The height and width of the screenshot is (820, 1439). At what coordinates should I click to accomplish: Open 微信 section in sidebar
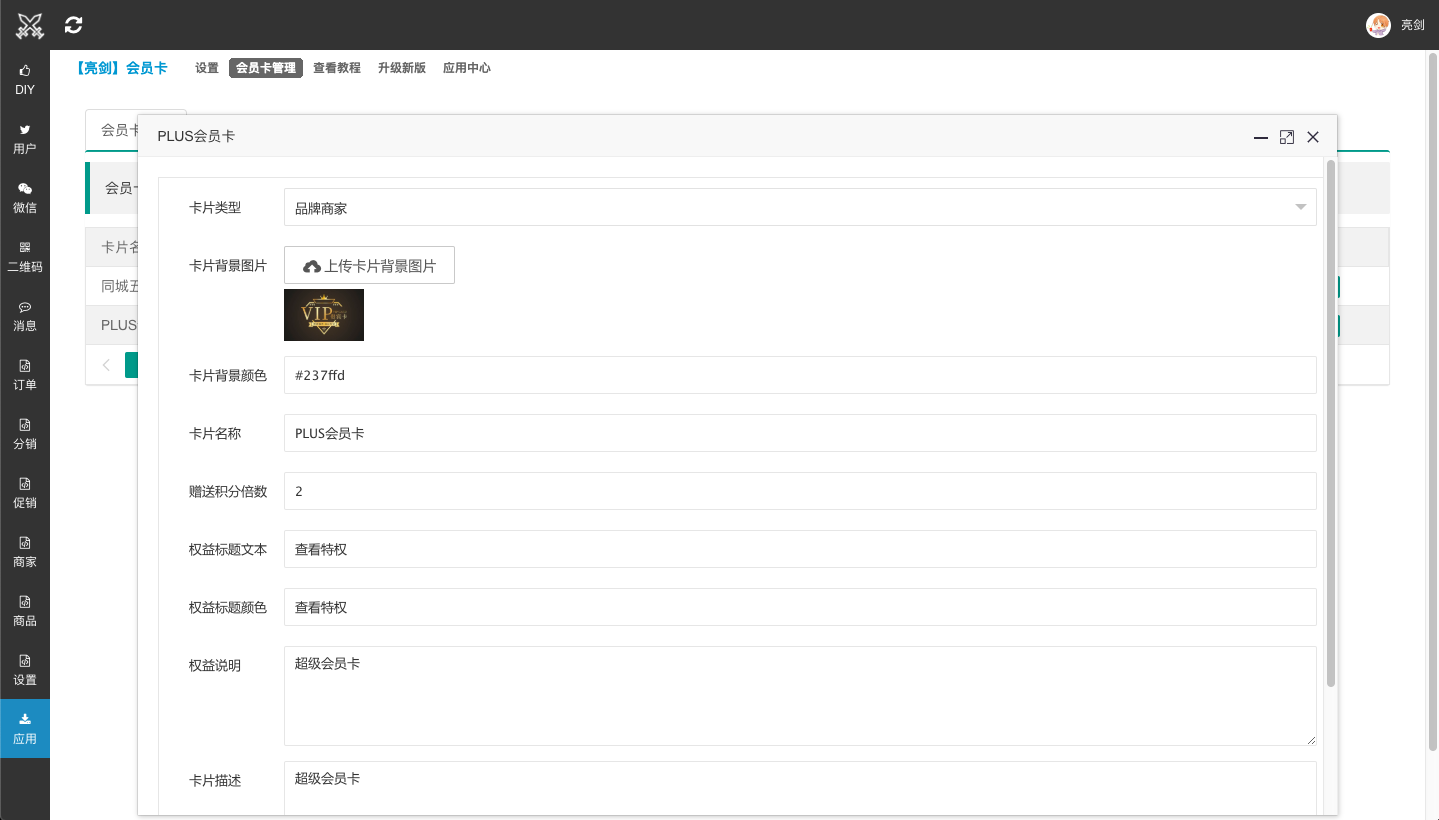25,198
